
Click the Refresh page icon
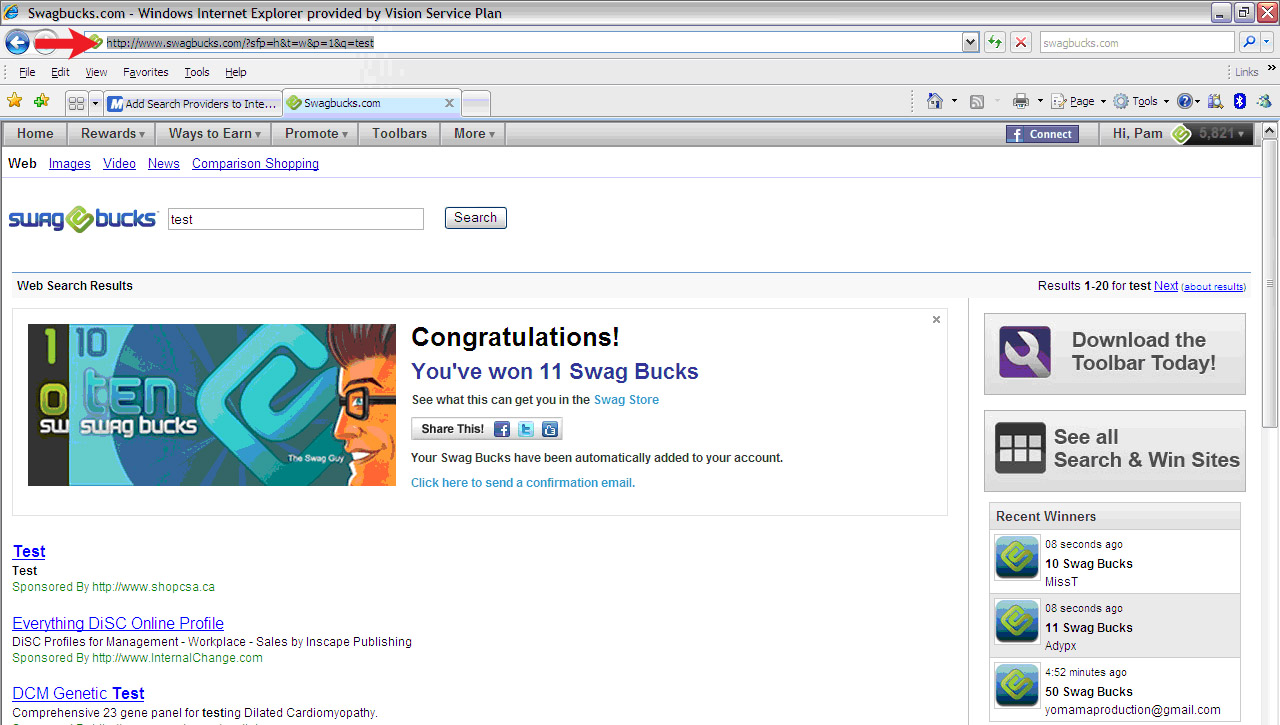[994, 42]
